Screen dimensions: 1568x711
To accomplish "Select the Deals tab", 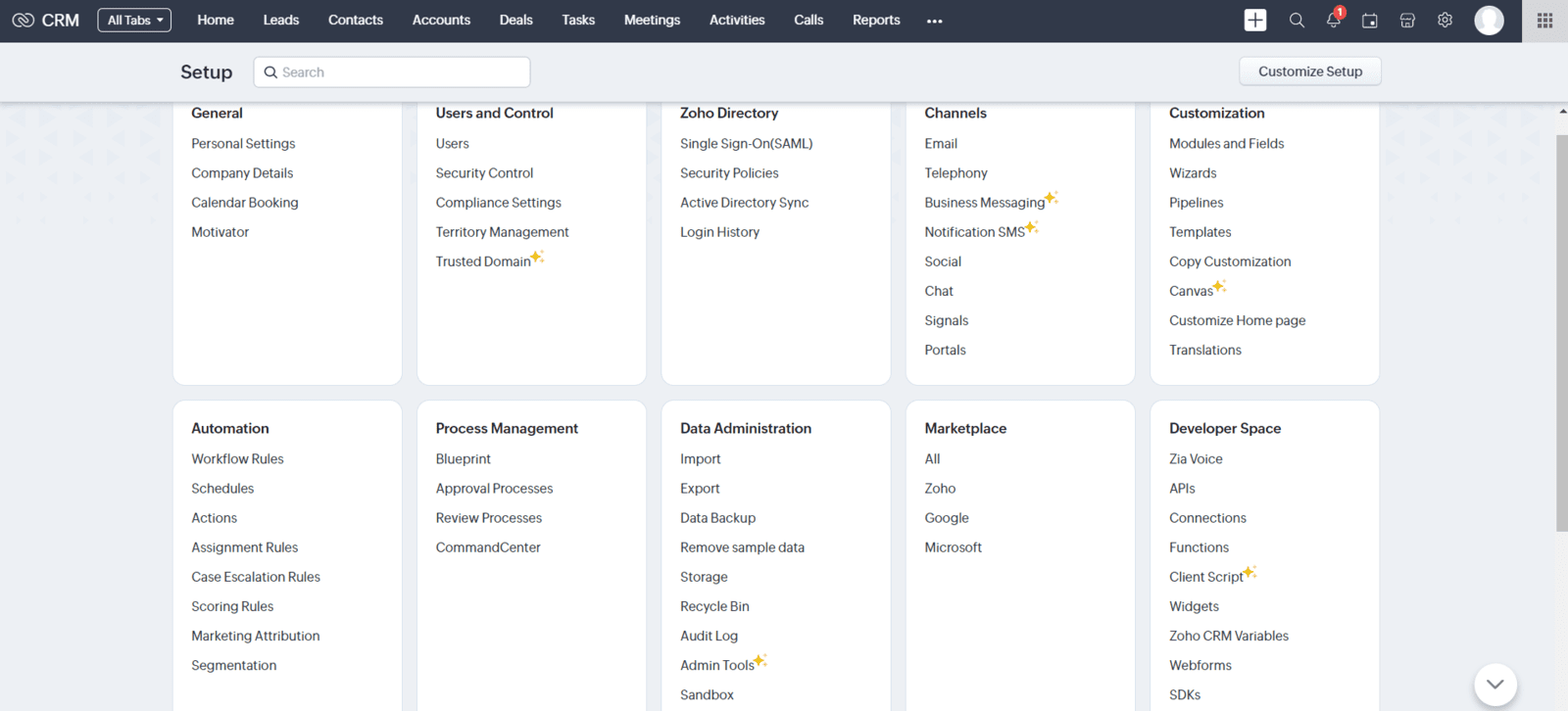I will point(516,20).
